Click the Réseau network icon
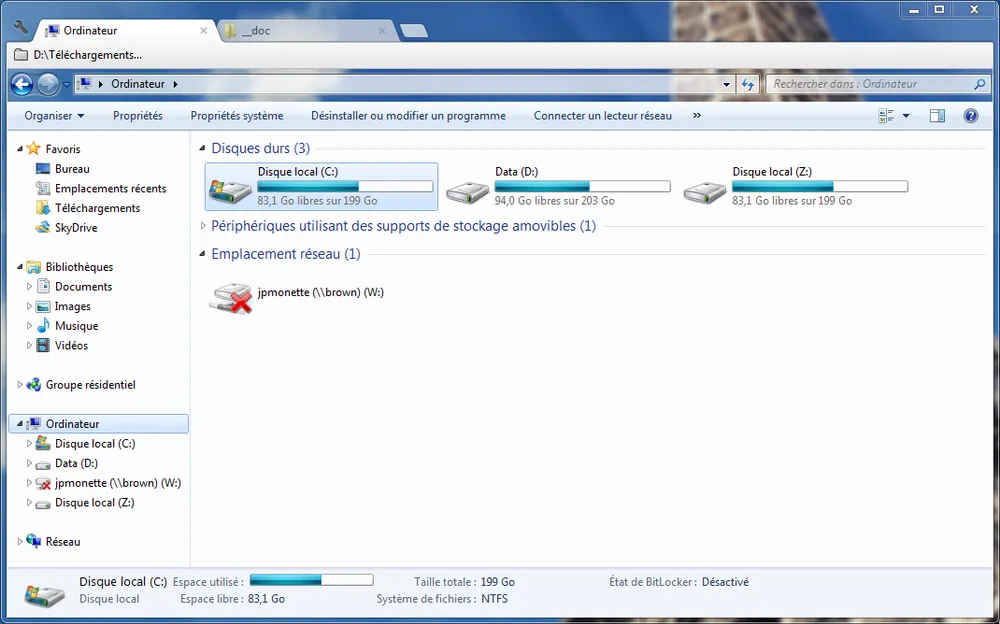The width and height of the screenshot is (1000, 624). point(34,541)
